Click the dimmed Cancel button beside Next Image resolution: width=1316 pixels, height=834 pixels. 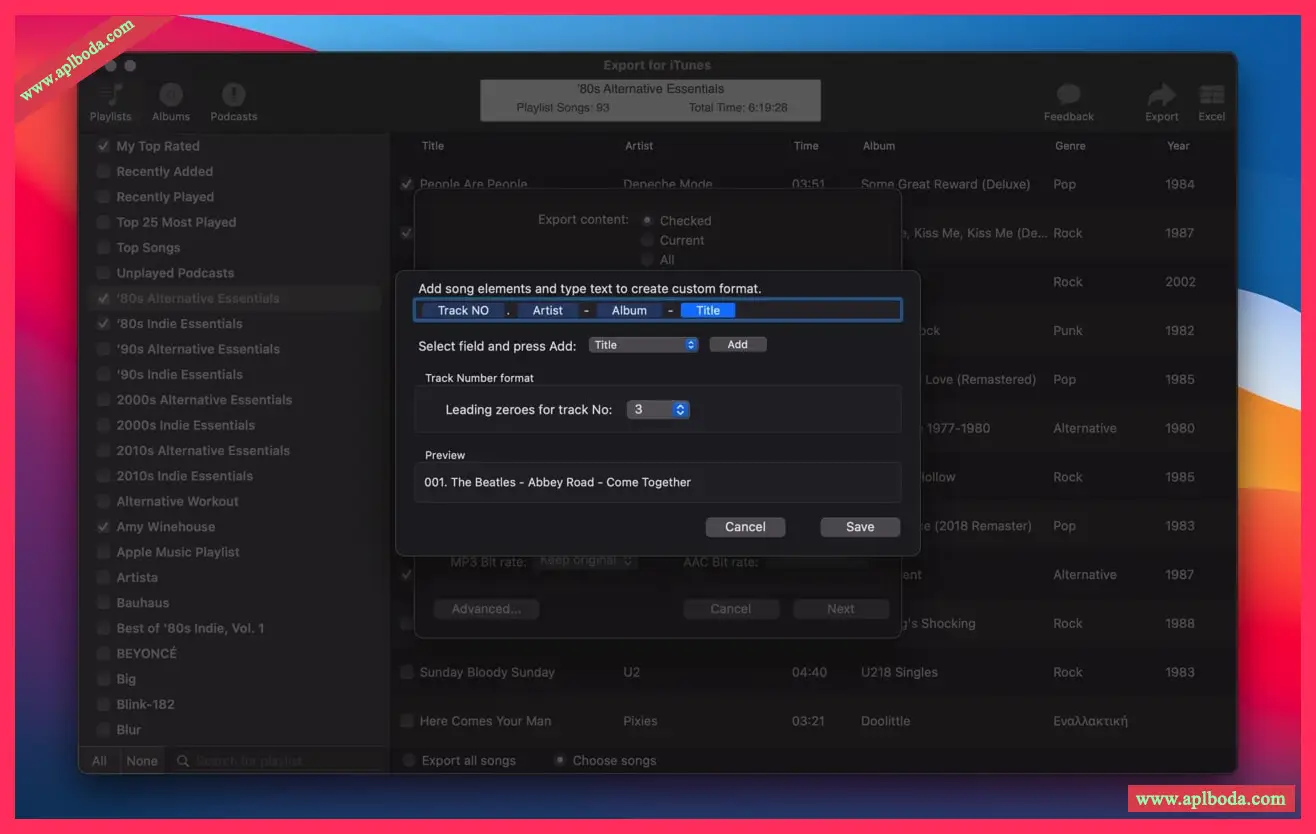point(731,609)
